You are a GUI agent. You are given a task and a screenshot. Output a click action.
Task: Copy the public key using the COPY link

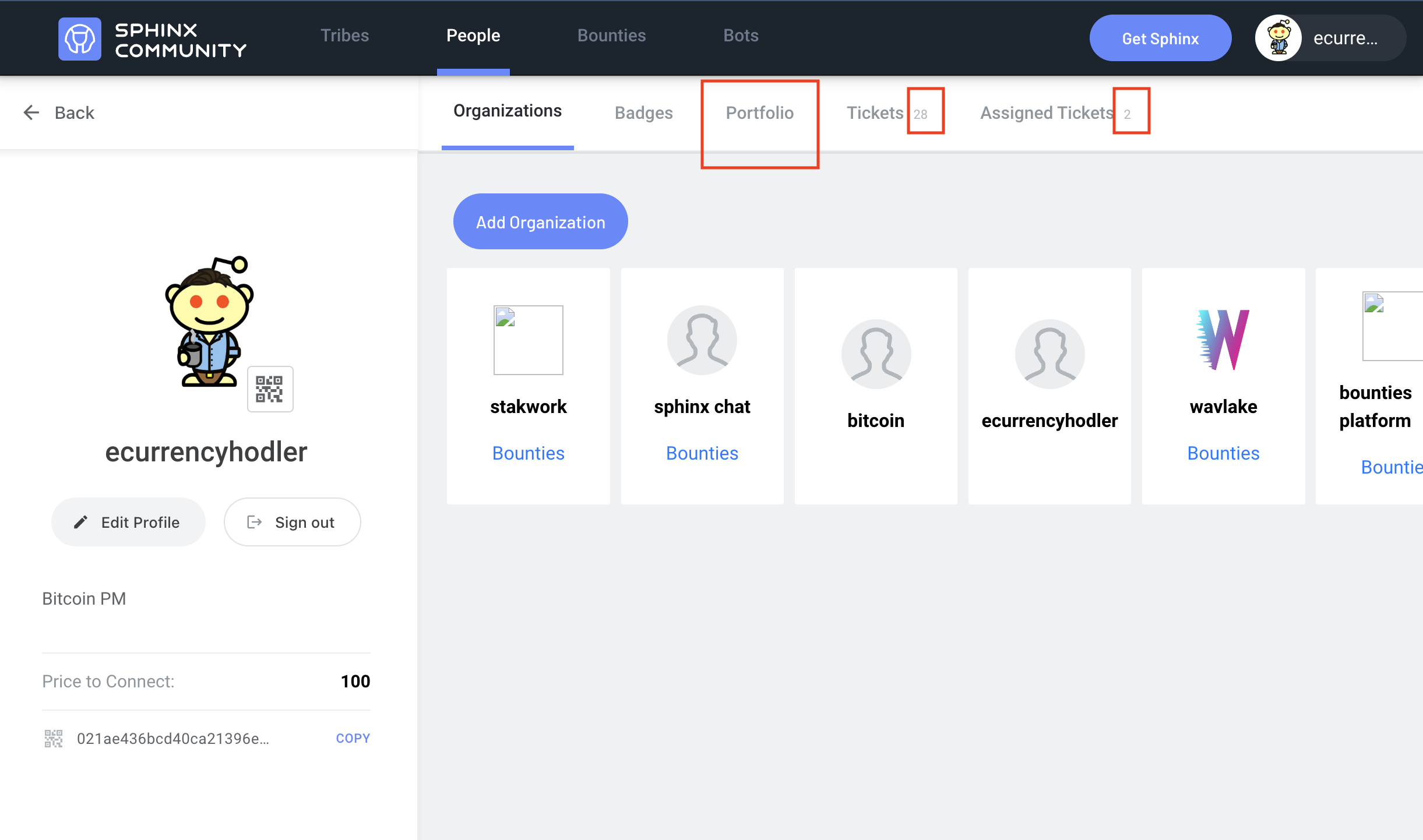coord(353,737)
